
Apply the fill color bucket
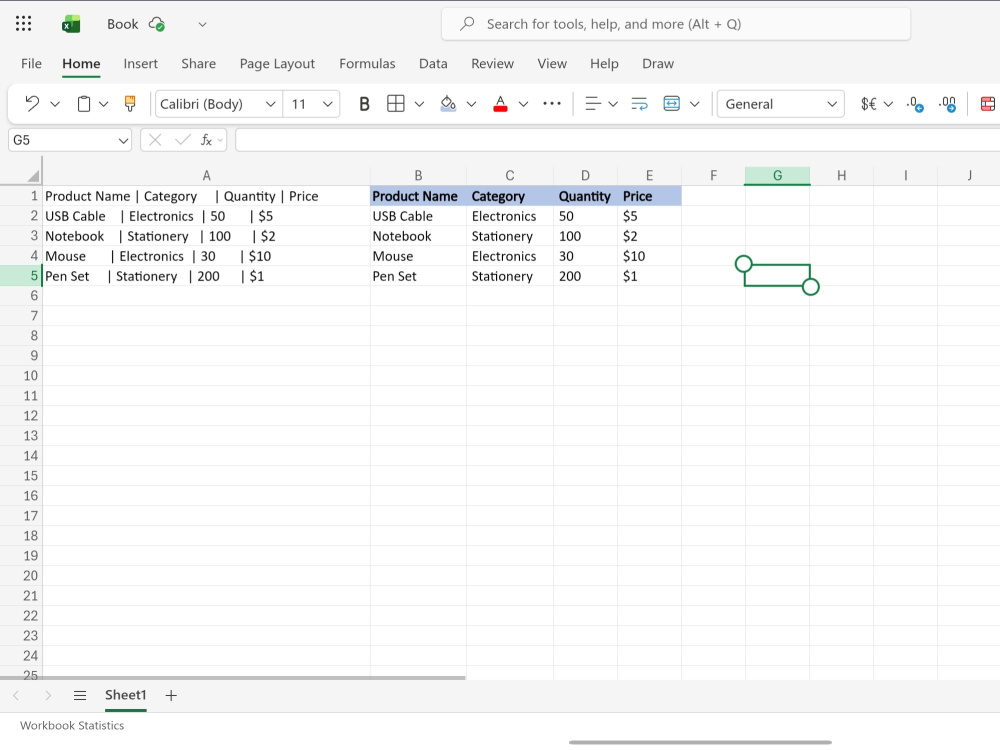(448, 104)
